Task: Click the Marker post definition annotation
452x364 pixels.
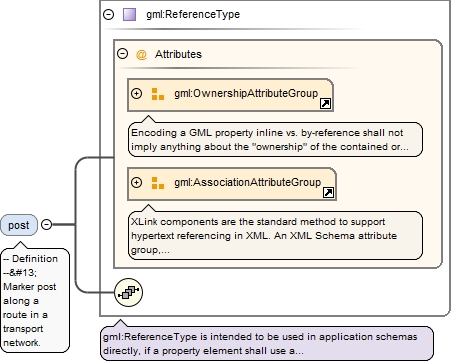Action: point(35,300)
